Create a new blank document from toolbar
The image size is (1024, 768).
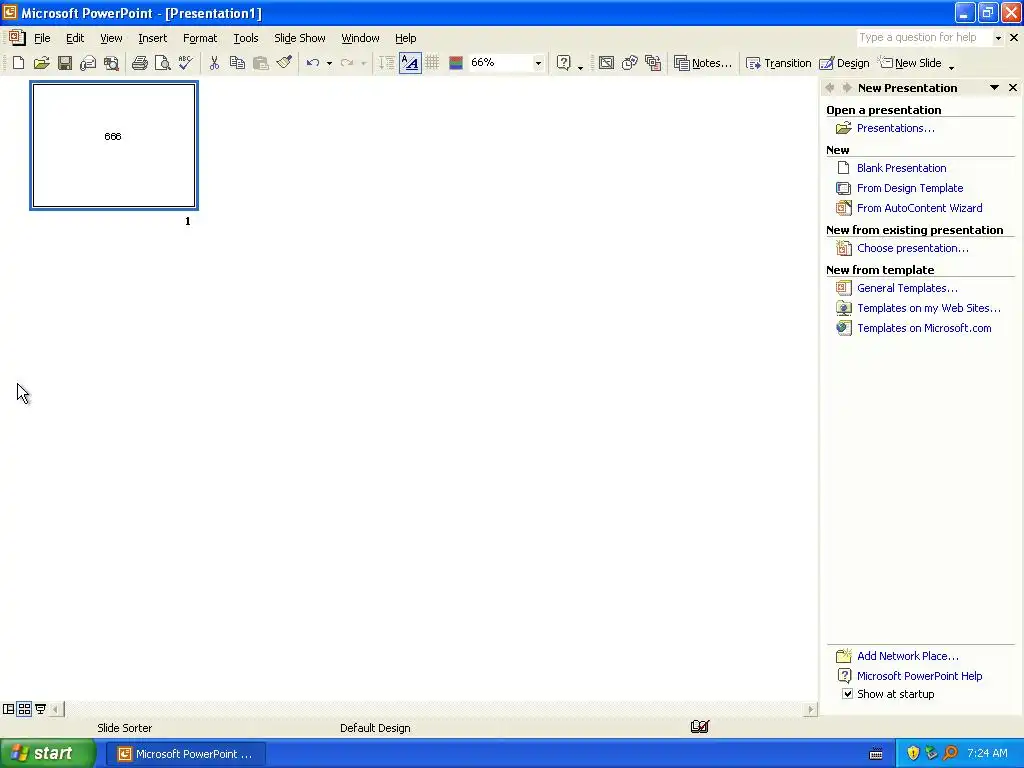point(18,63)
